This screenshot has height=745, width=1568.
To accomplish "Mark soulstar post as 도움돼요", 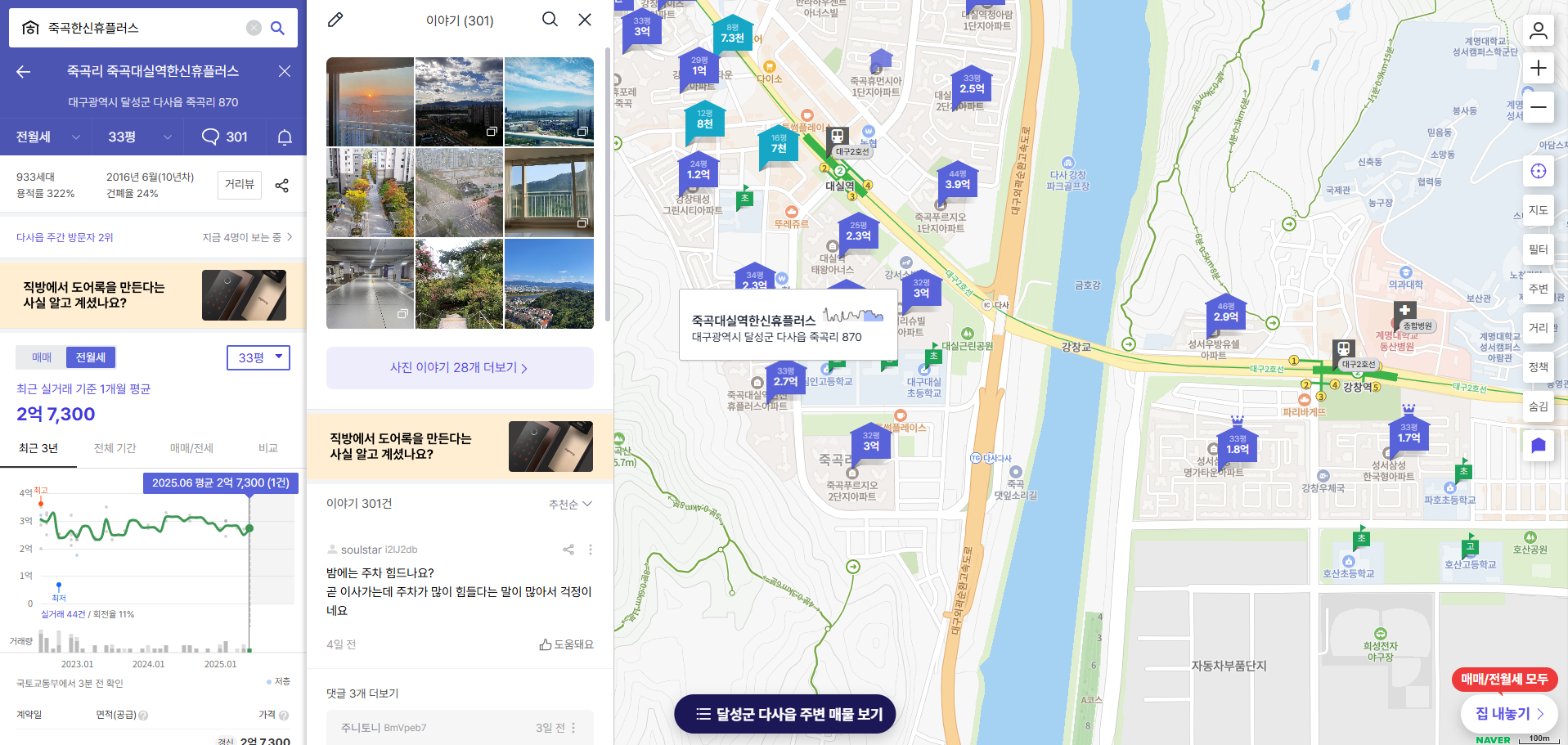I will pyautogui.click(x=566, y=644).
